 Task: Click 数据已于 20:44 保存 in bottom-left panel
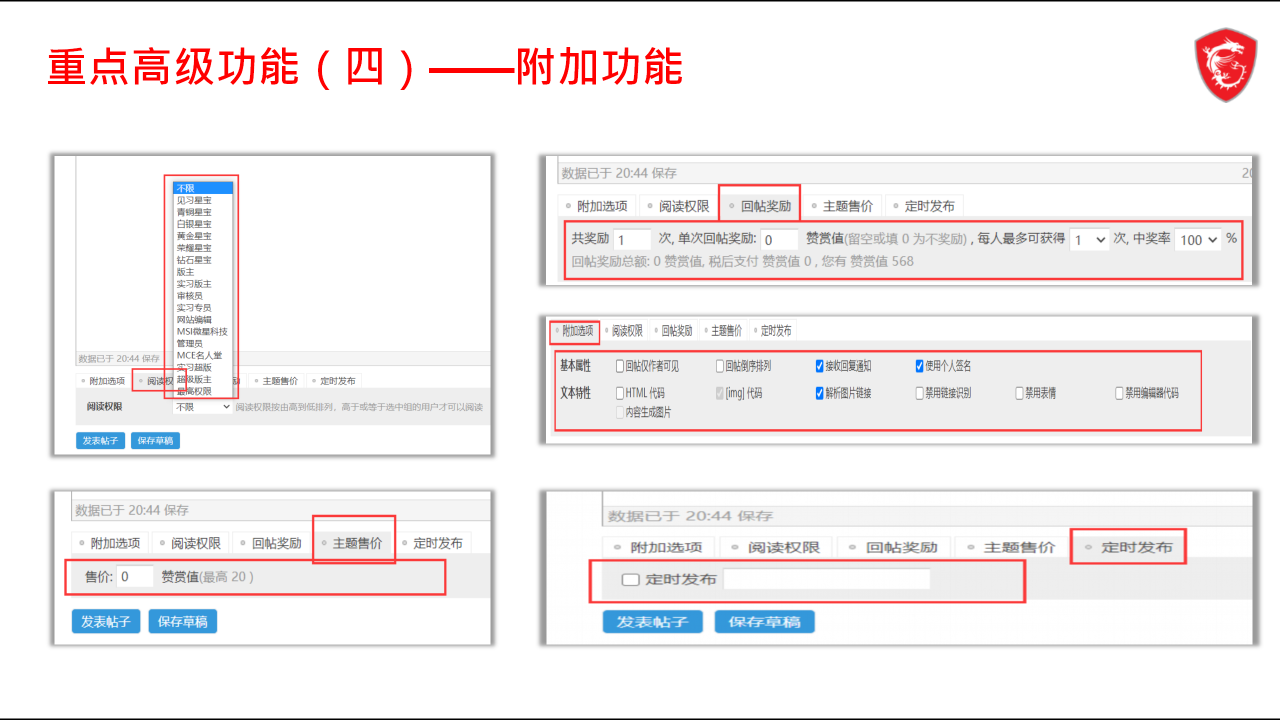[132, 510]
